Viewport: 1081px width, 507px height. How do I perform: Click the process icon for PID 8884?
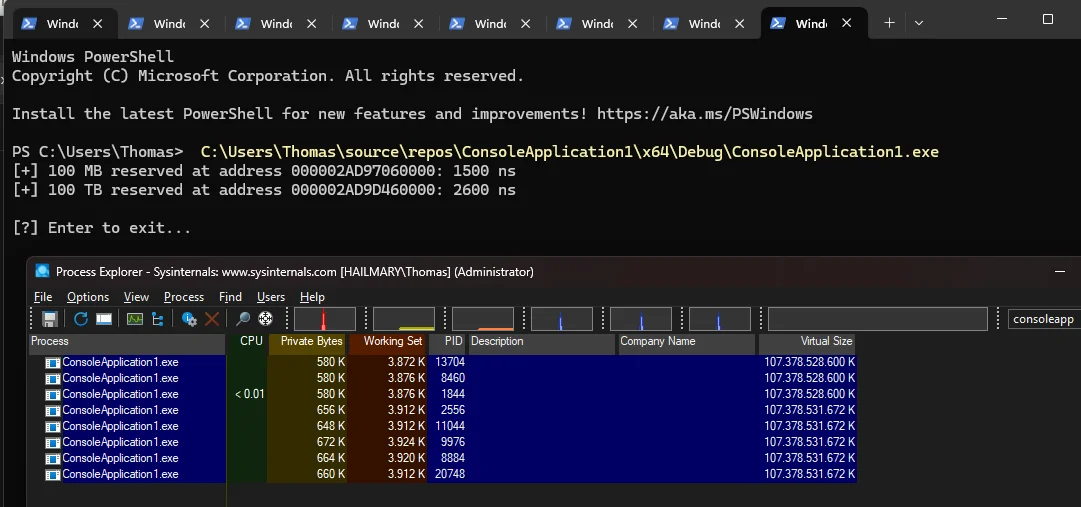(x=52, y=458)
